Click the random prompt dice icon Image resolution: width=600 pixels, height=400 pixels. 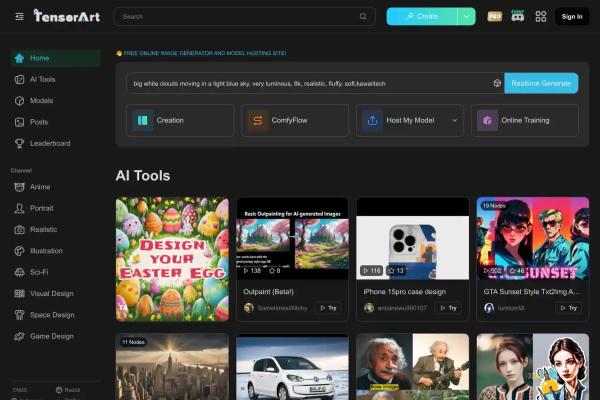click(x=497, y=83)
